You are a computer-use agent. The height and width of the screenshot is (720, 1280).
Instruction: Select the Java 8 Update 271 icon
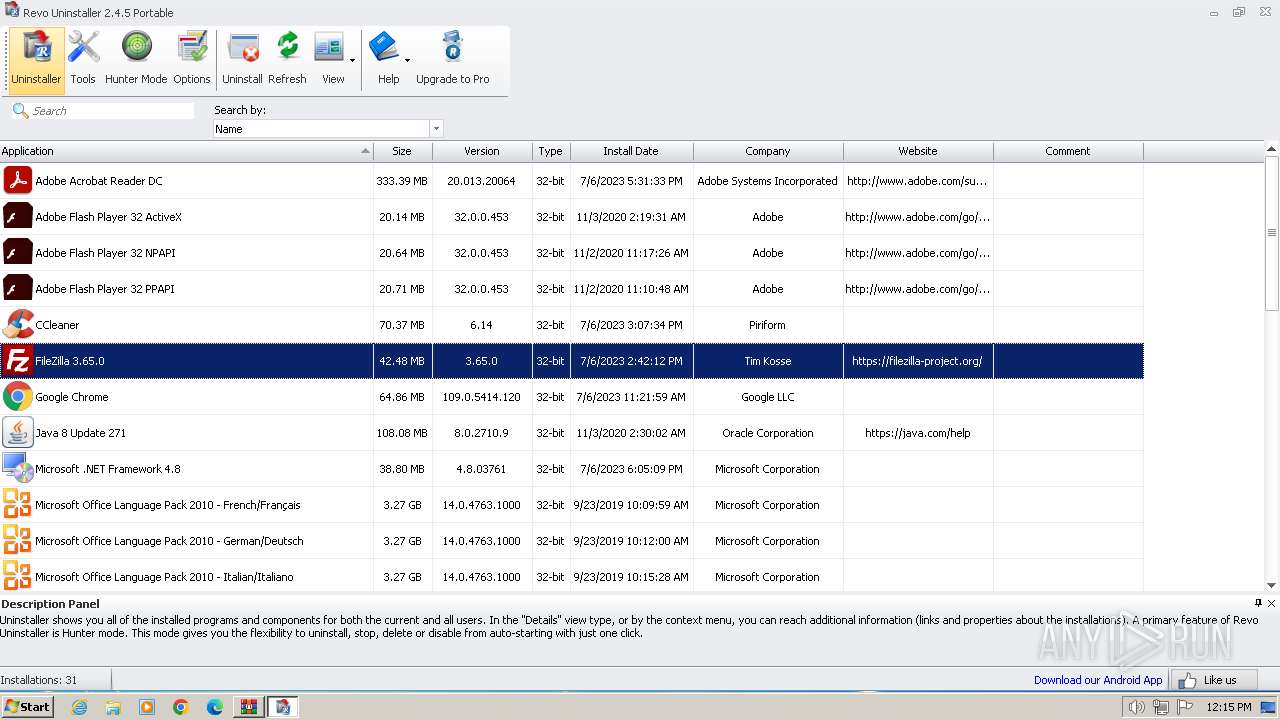[x=17, y=433]
